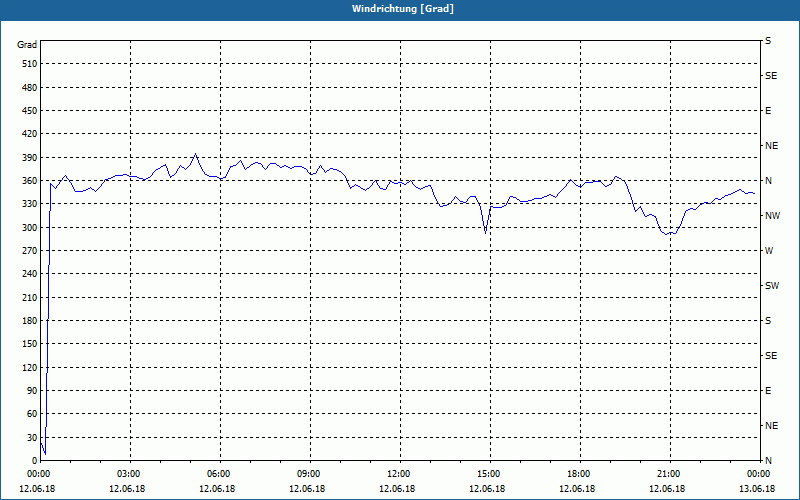Select the 0 value on the y-axis
The image size is (800, 500).
coord(35,460)
